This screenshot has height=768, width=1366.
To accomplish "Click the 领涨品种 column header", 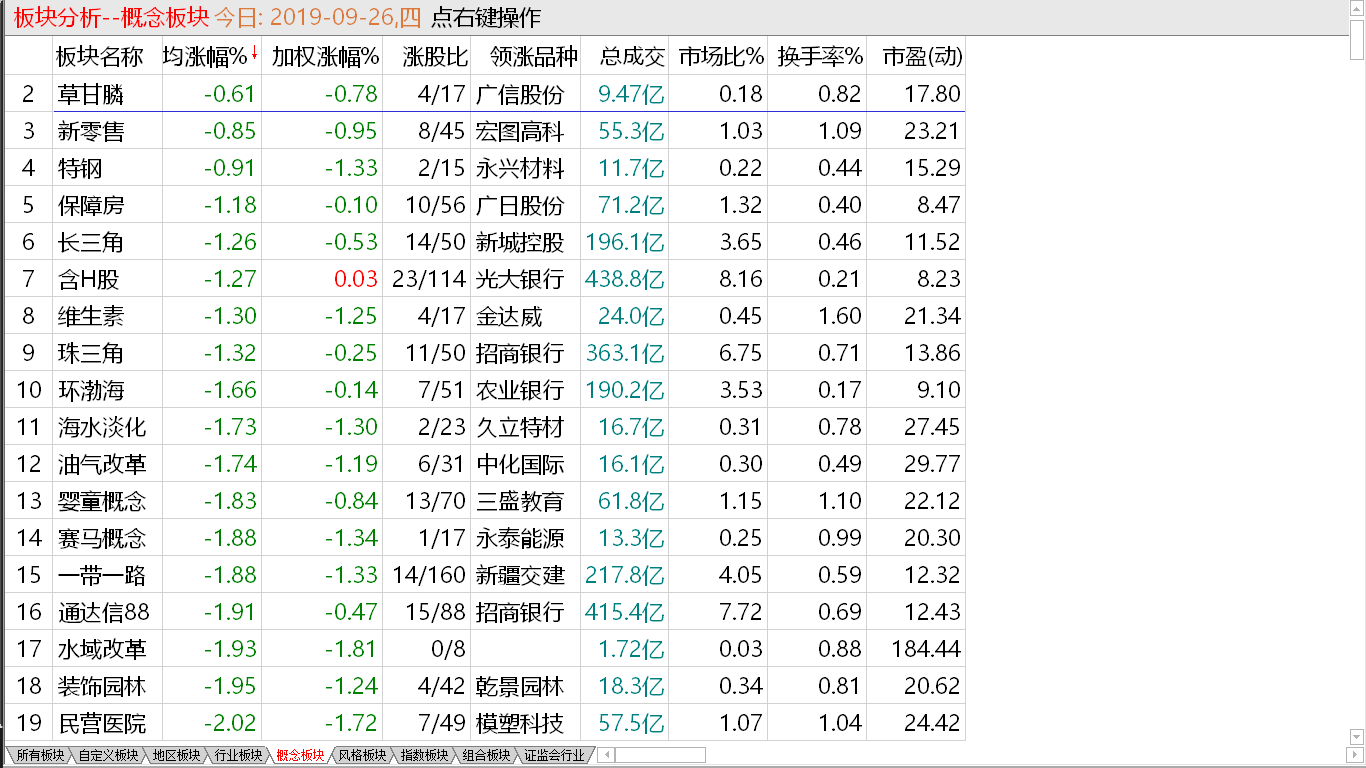I will [526, 56].
